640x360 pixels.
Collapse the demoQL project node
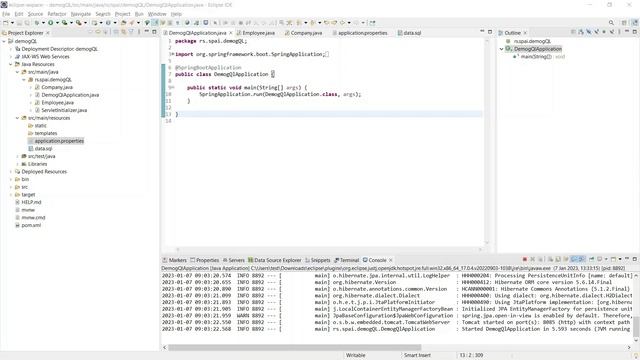4,41
